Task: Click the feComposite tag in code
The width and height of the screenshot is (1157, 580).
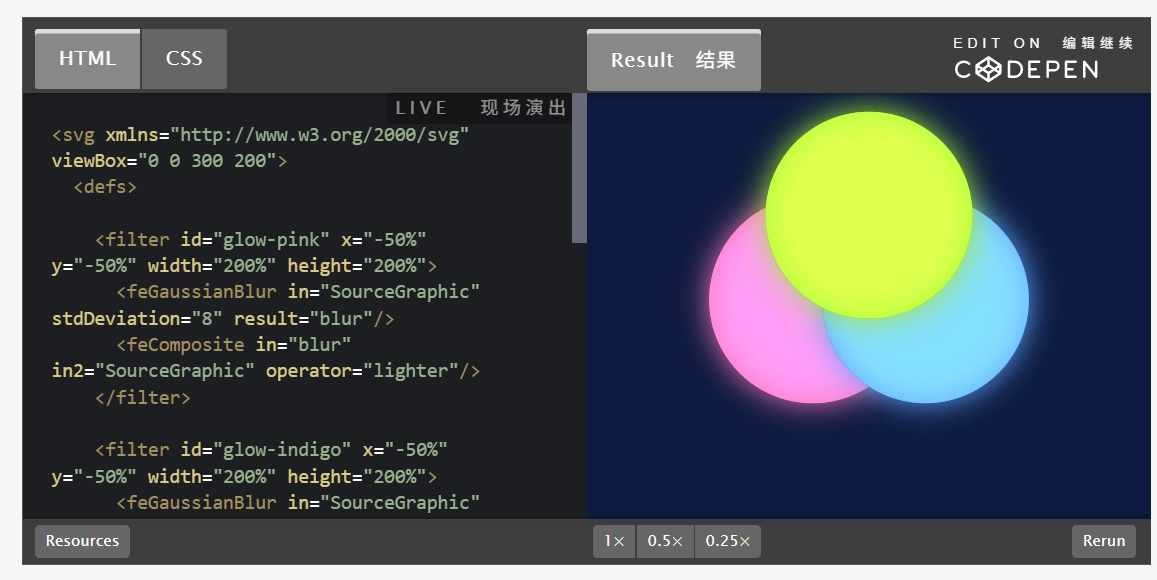Action: click(185, 345)
